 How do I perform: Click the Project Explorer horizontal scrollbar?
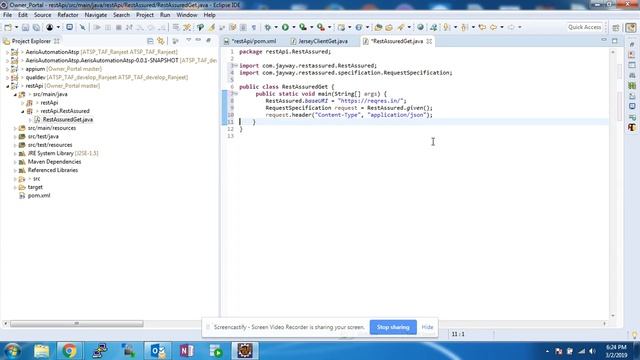click(x=77, y=324)
